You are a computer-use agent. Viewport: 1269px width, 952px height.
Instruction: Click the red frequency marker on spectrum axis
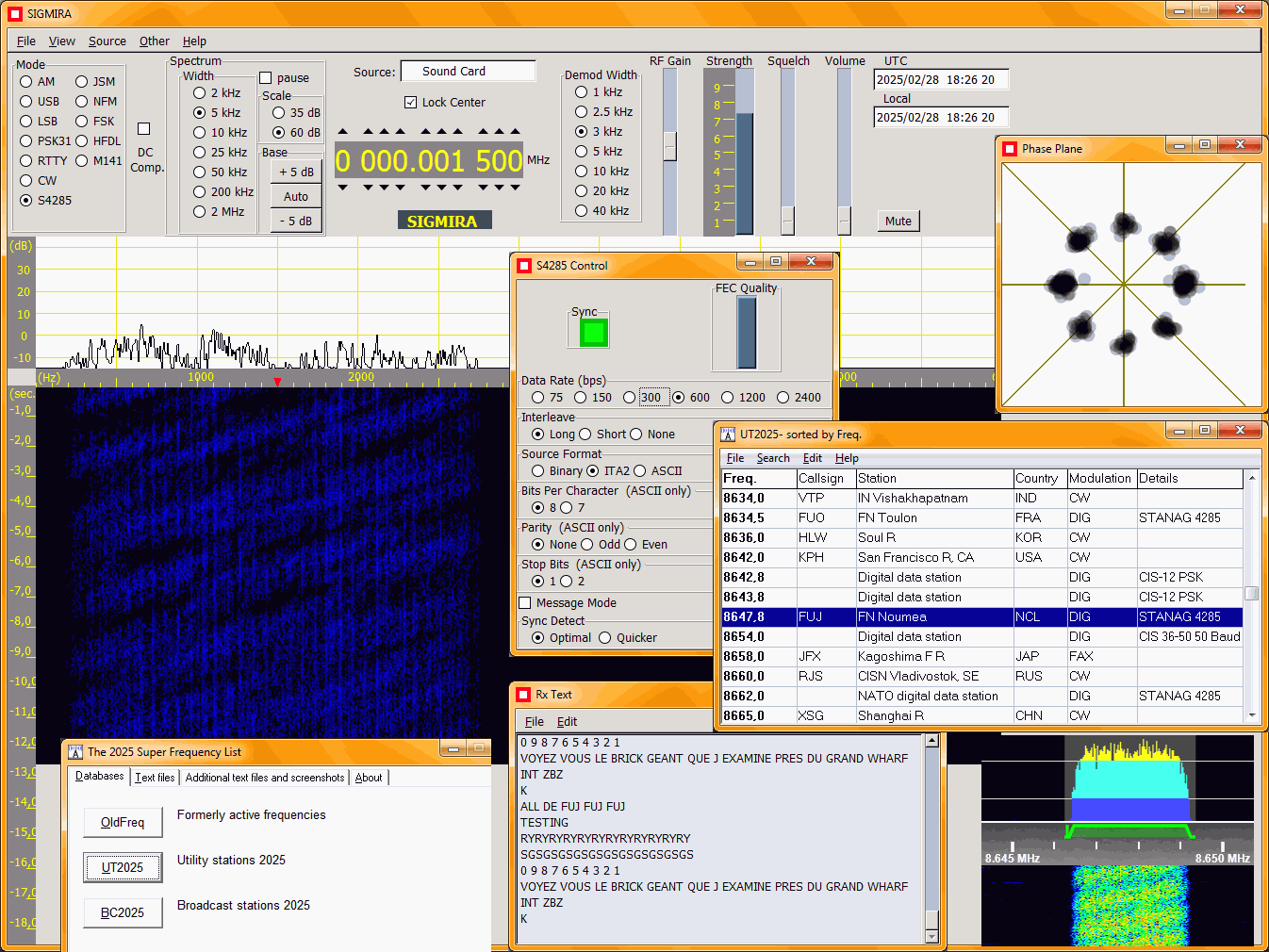point(277,382)
